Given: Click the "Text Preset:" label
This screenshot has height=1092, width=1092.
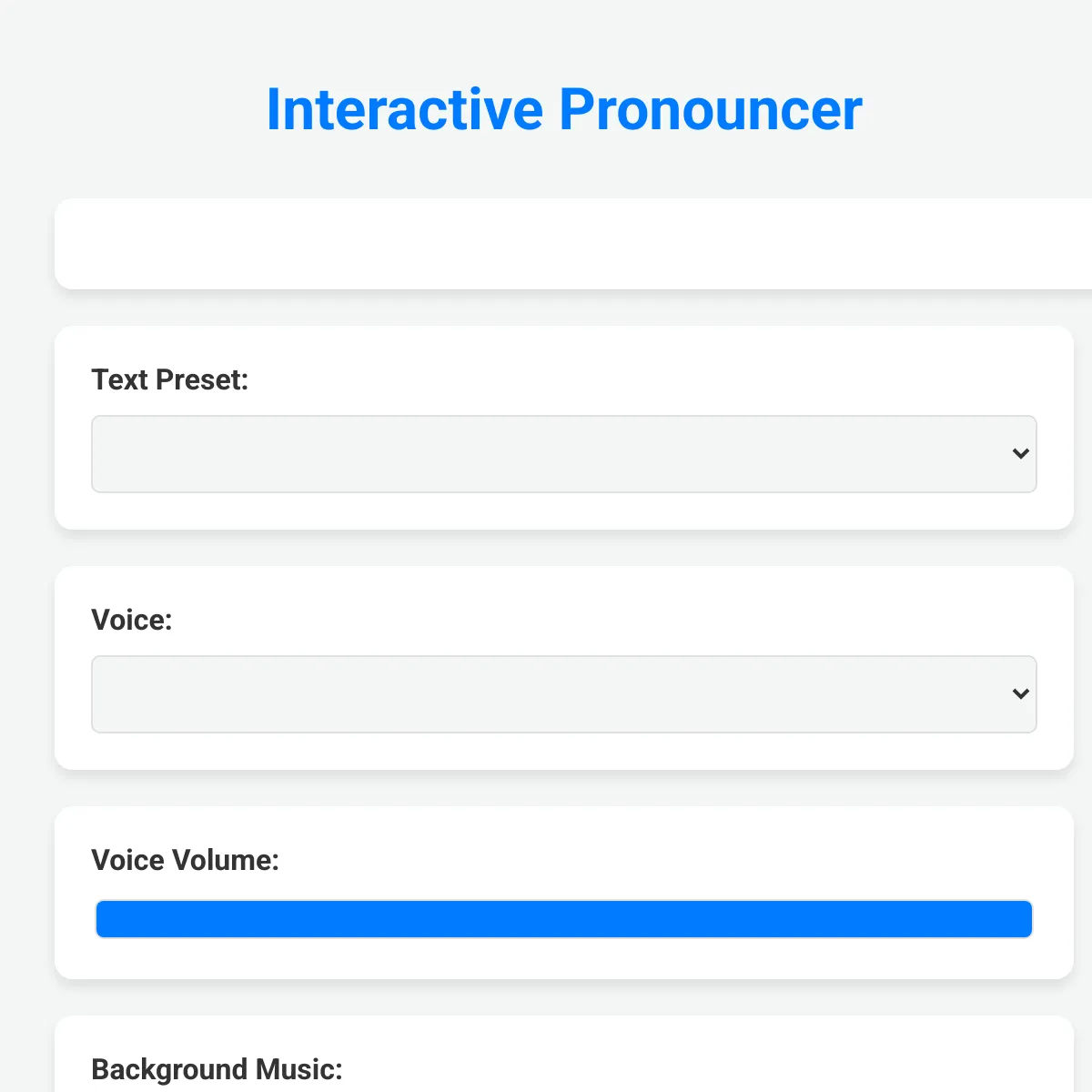Looking at the screenshot, I should tap(170, 379).
